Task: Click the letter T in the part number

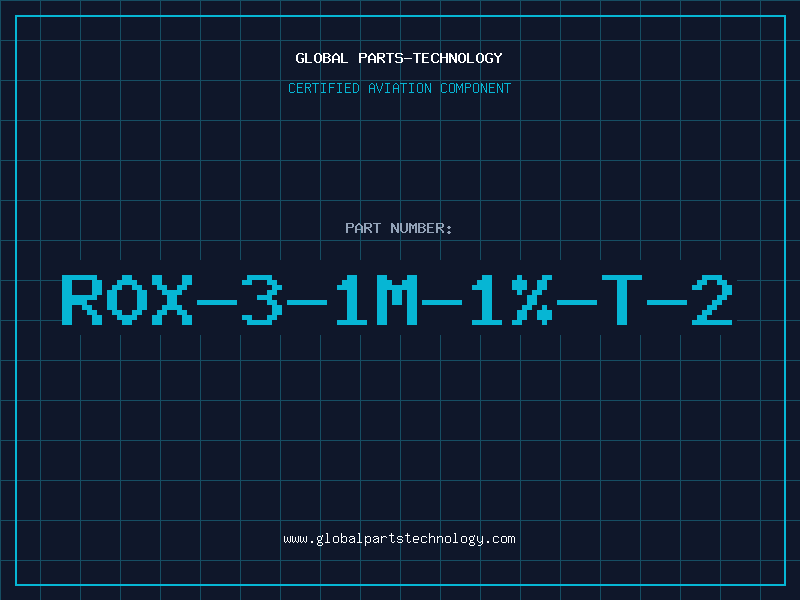Action: point(622,300)
